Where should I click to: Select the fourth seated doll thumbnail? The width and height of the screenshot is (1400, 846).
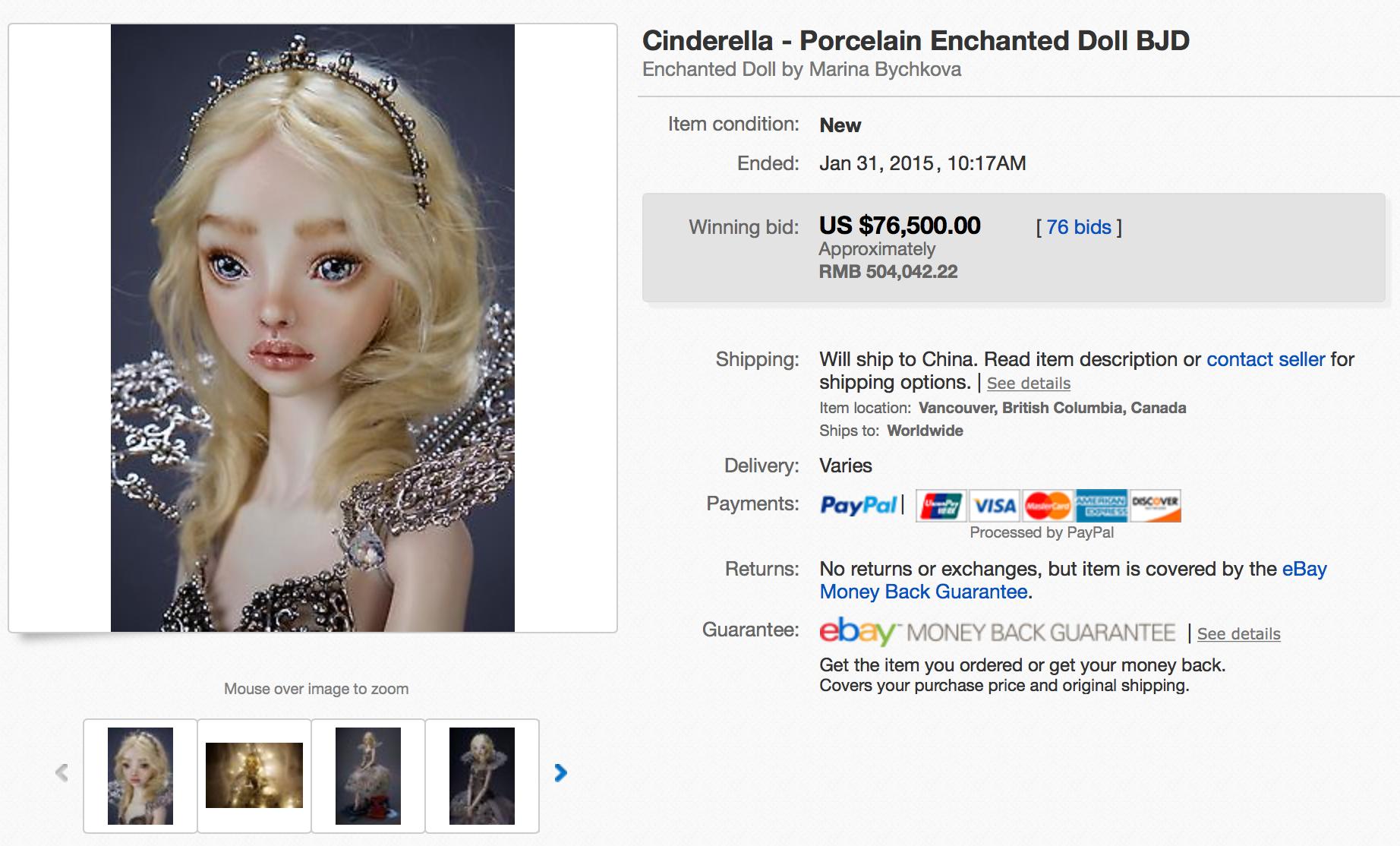click(482, 776)
